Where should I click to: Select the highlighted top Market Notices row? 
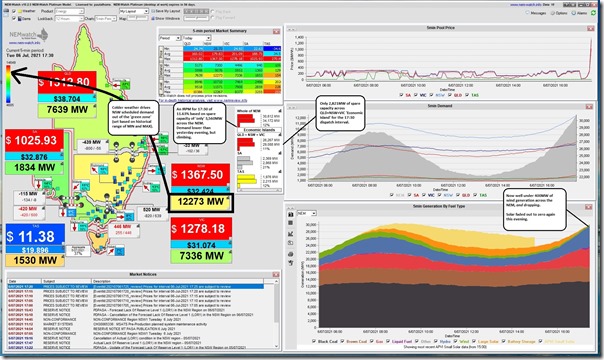[135, 287]
